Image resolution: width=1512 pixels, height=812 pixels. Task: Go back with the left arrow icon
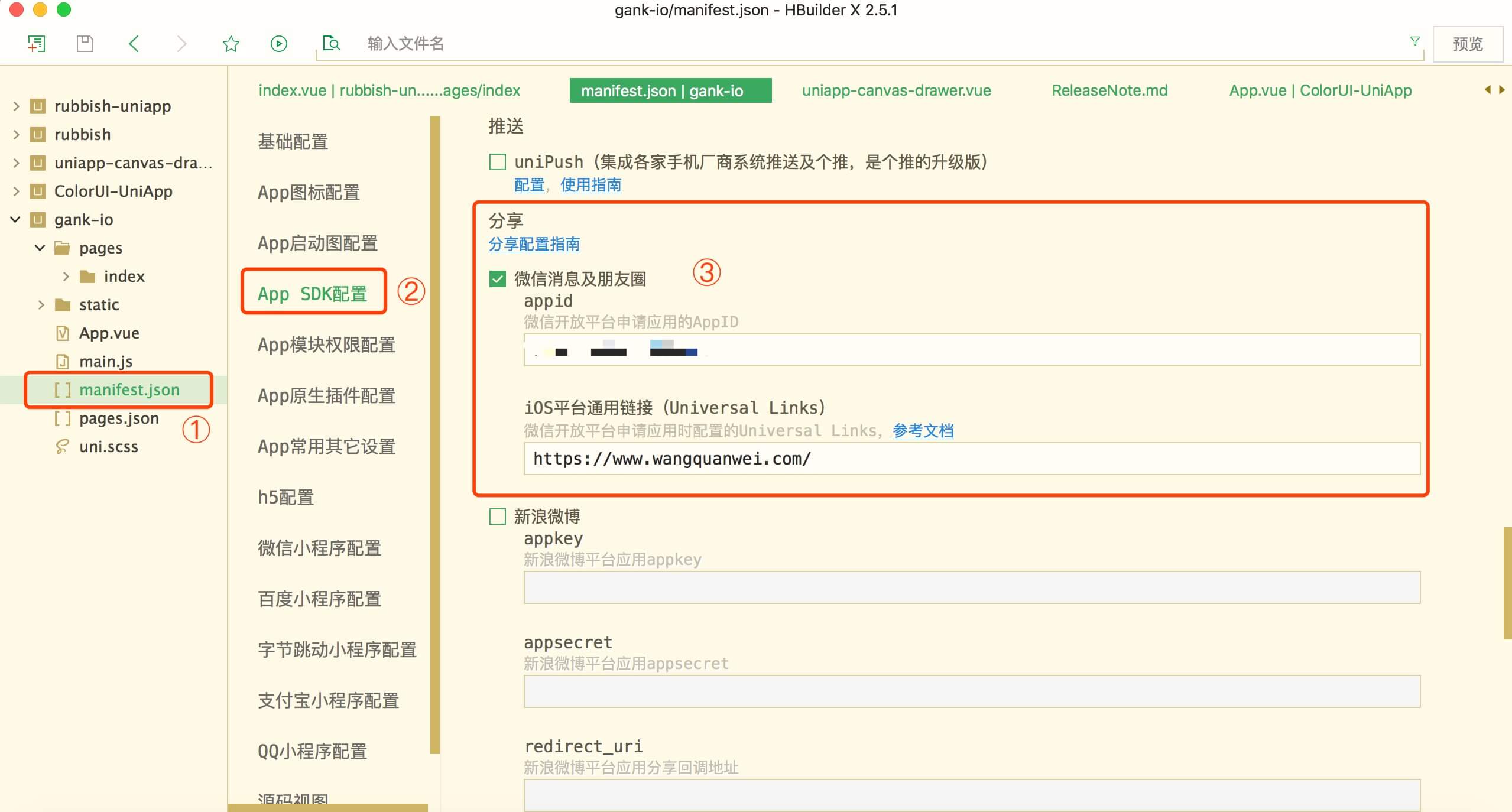(134, 43)
